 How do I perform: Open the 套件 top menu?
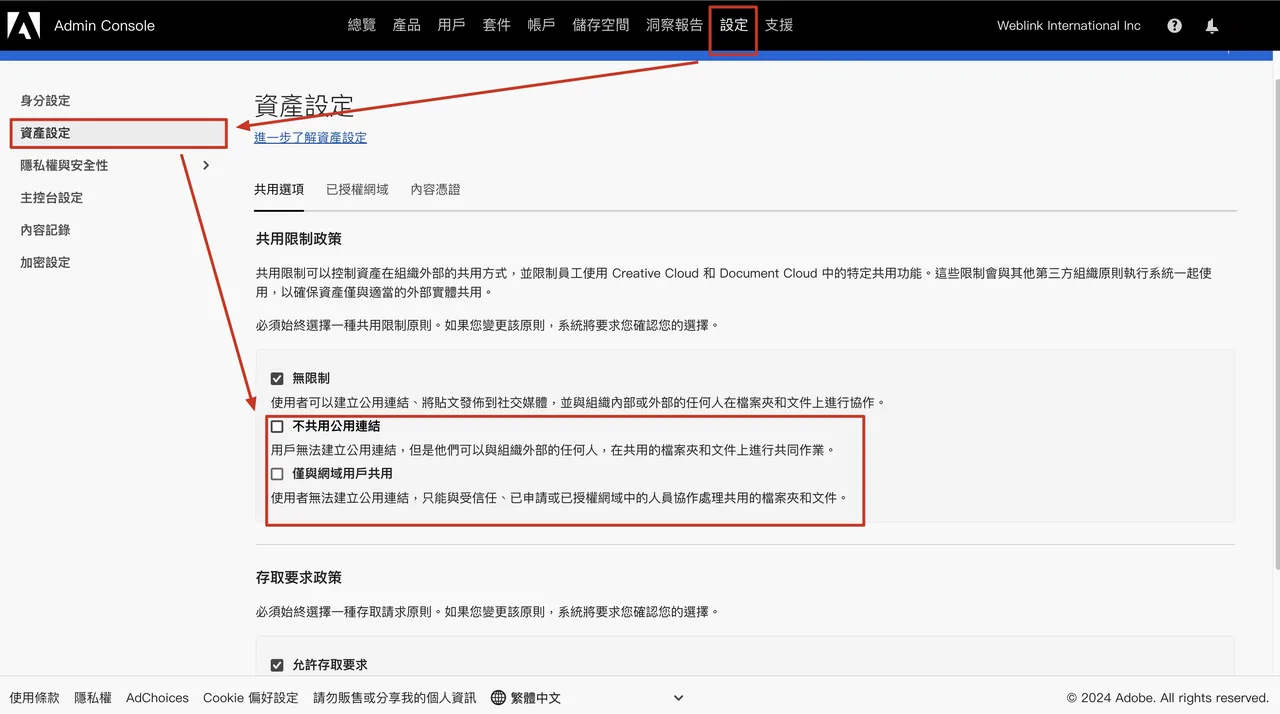tap(497, 25)
